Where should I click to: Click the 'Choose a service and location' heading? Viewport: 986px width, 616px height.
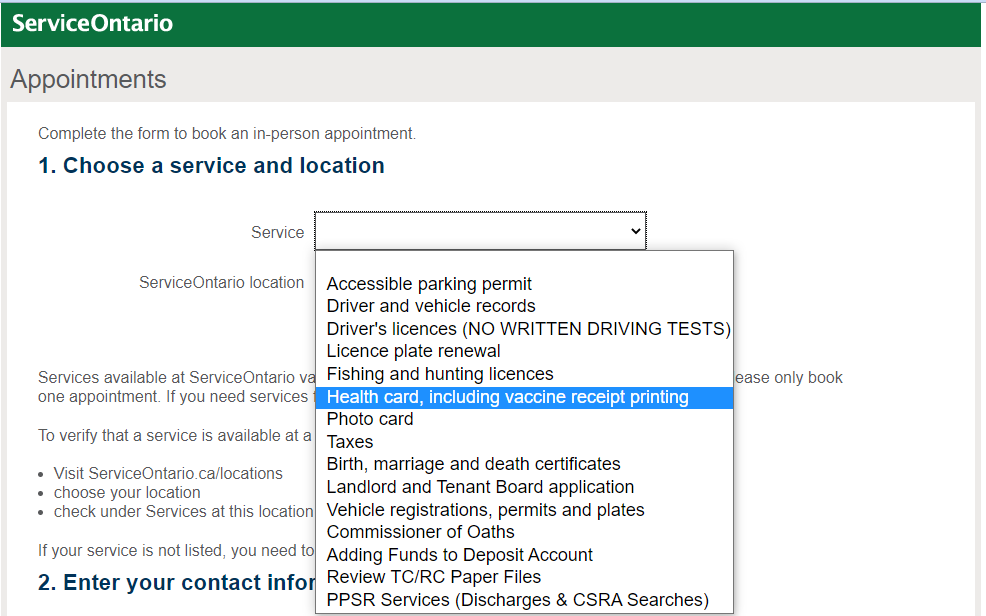coord(211,165)
